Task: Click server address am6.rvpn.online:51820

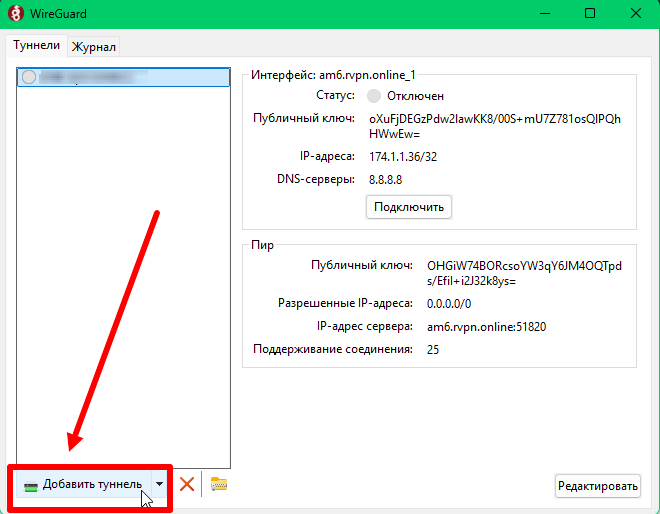Action: click(x=486, y=327)
